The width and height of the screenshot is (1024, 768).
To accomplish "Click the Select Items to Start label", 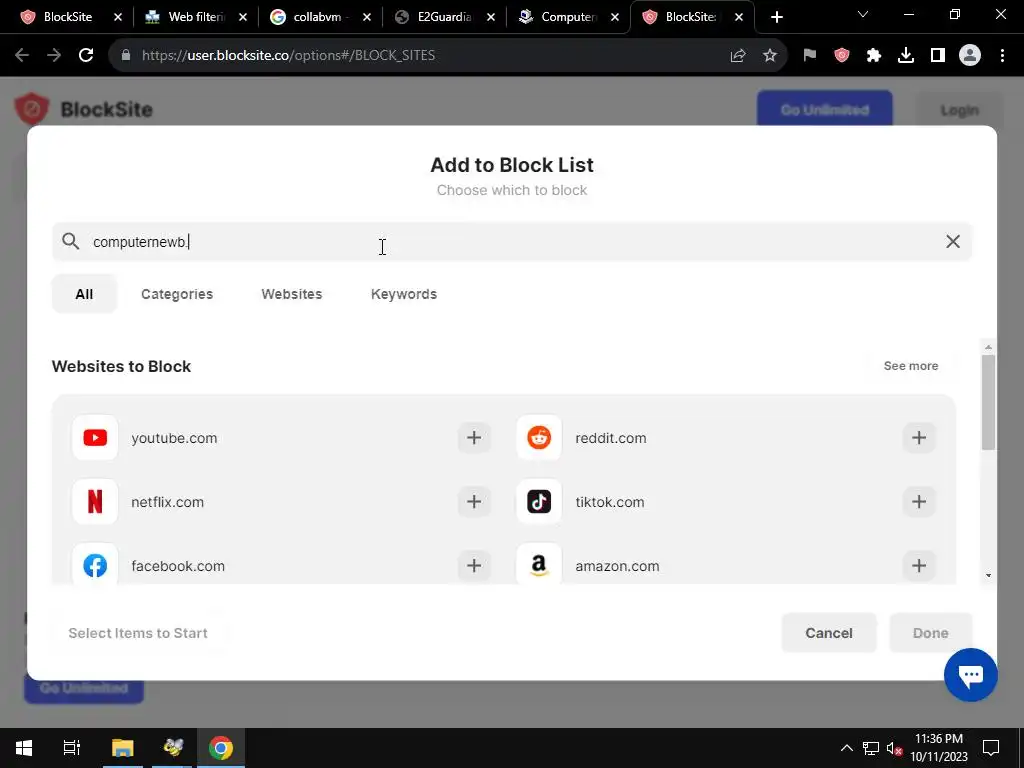I will click(x=138, y=633).
